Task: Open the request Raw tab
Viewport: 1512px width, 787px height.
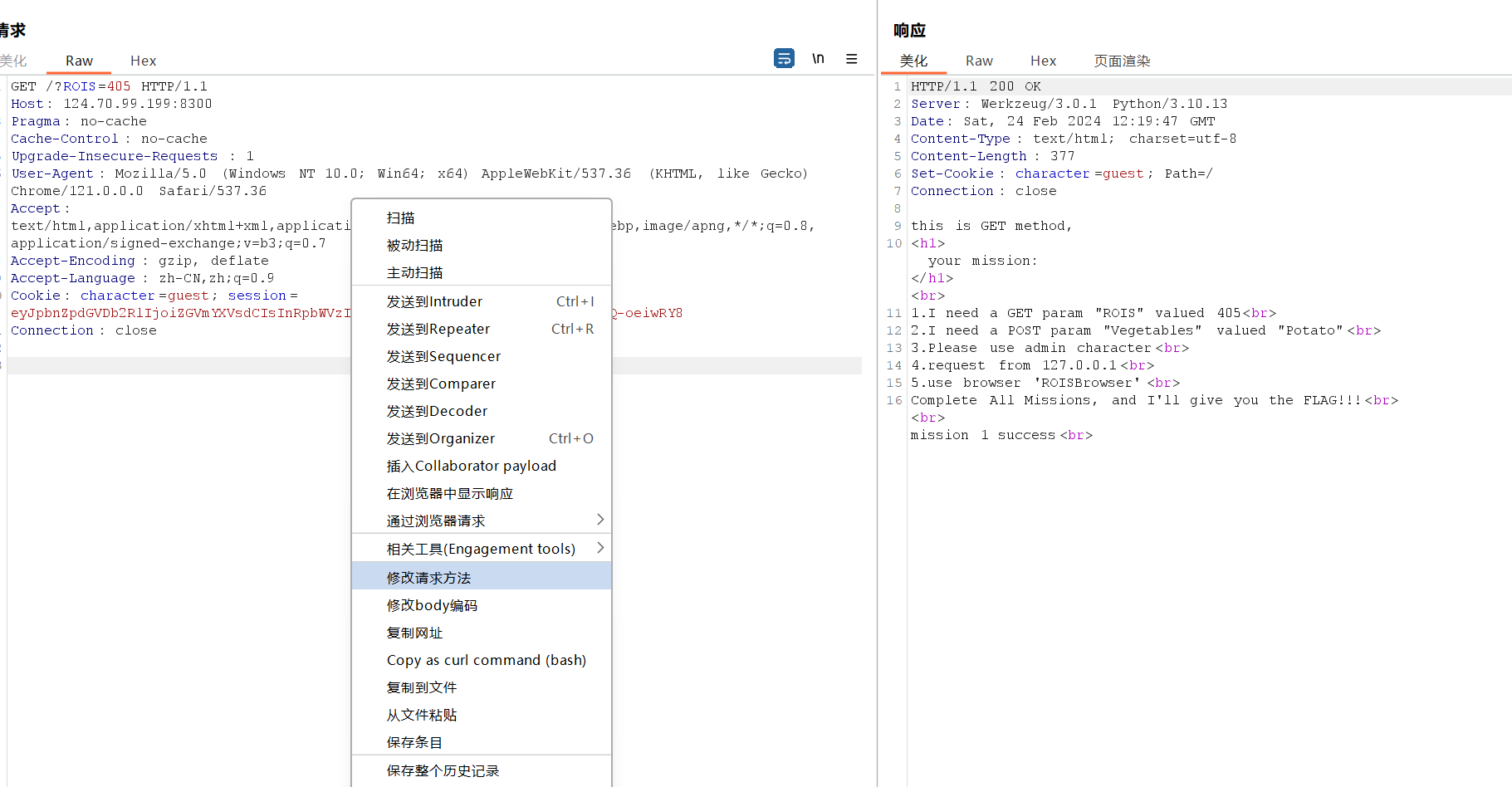Action: tap(79, 61)
